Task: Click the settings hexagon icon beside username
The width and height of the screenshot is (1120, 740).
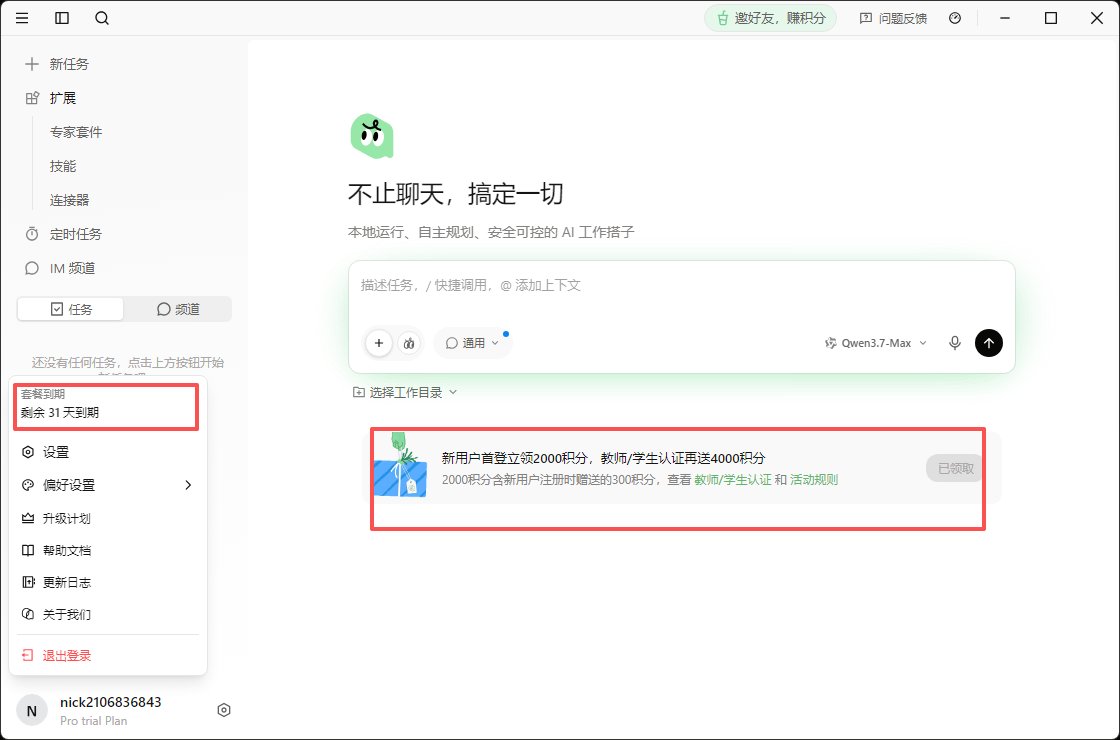Action: [x=224, y=710]
